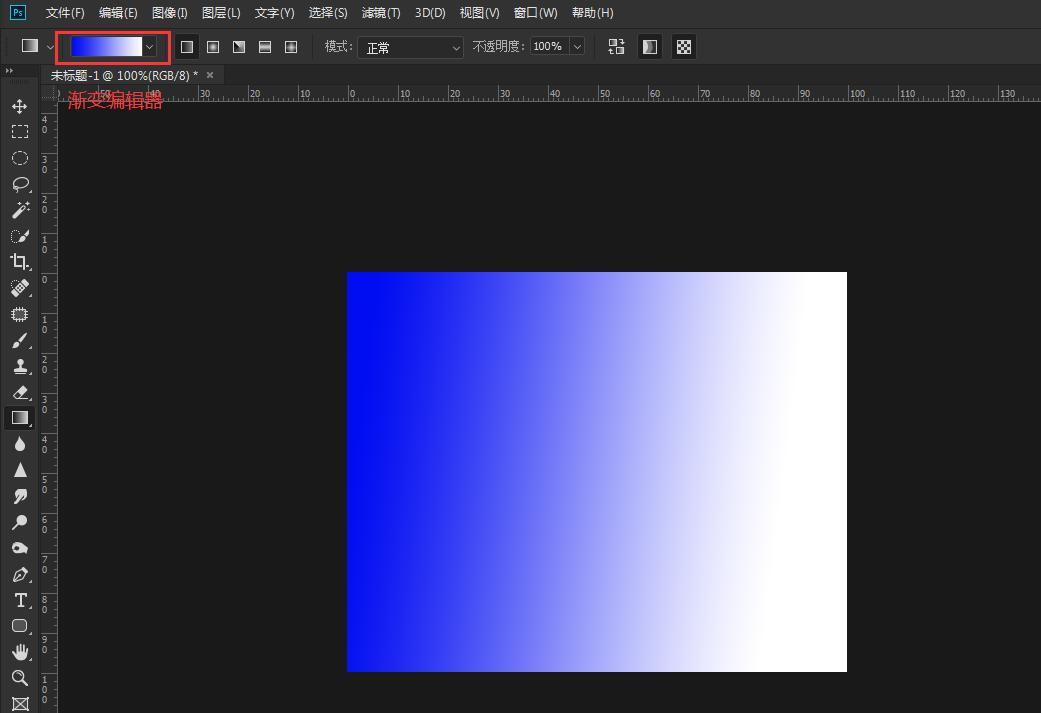
Task: Select the Sponge tool
Action: [x=20, y=548]
